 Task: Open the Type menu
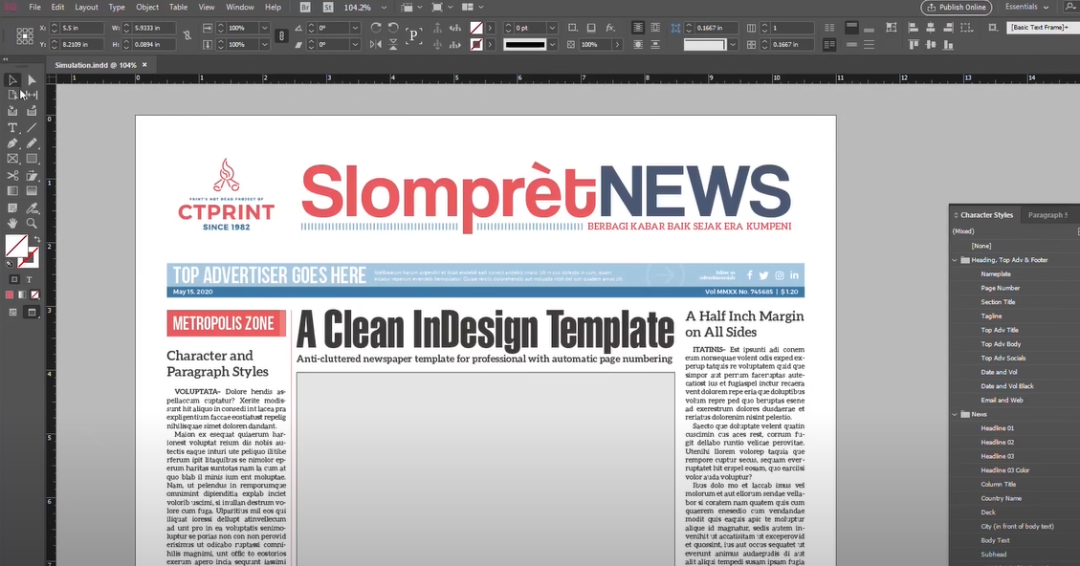pyautogui.click(x=117, y=8)
